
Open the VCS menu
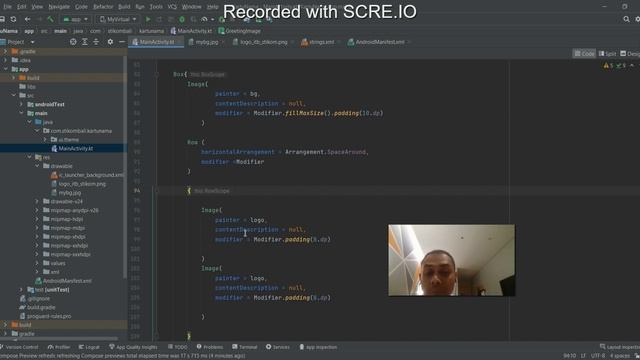click(x=172, y=7)
